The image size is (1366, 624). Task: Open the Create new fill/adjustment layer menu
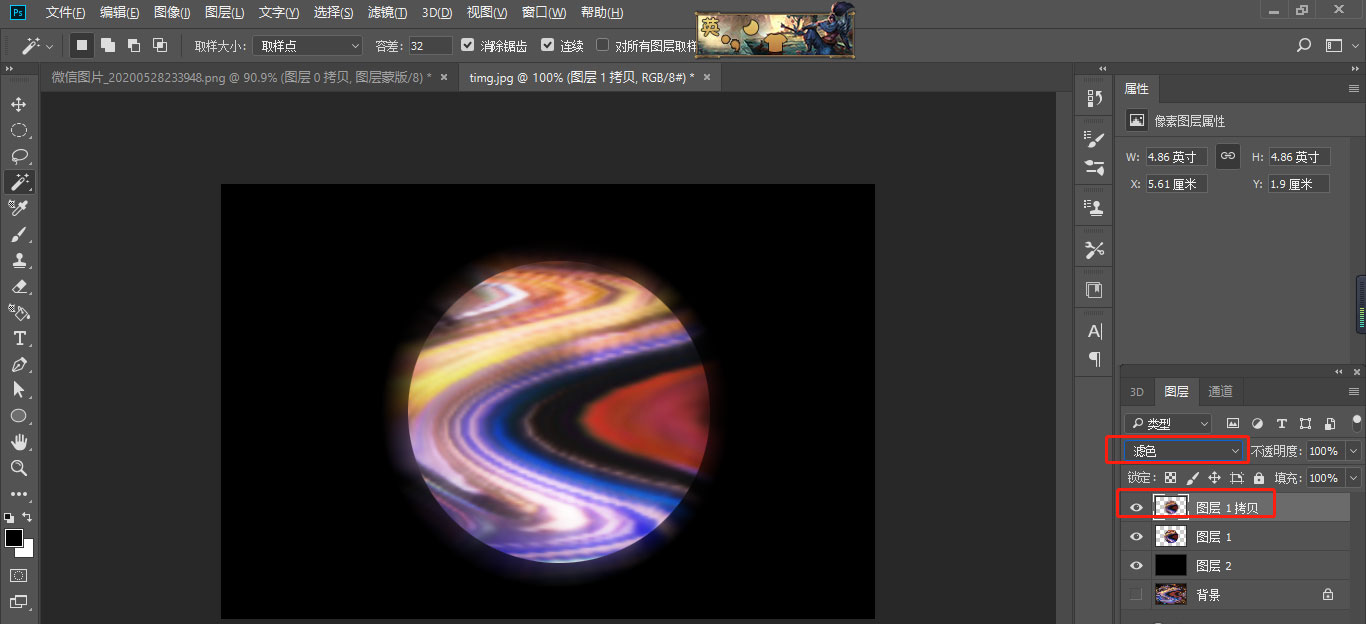[x=1257, y=423]
